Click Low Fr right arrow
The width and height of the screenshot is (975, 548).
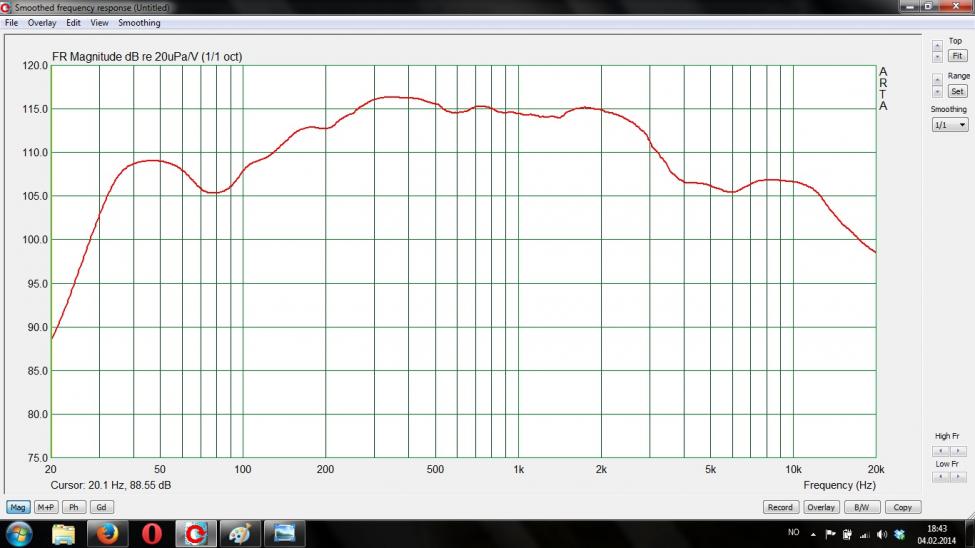958,476
